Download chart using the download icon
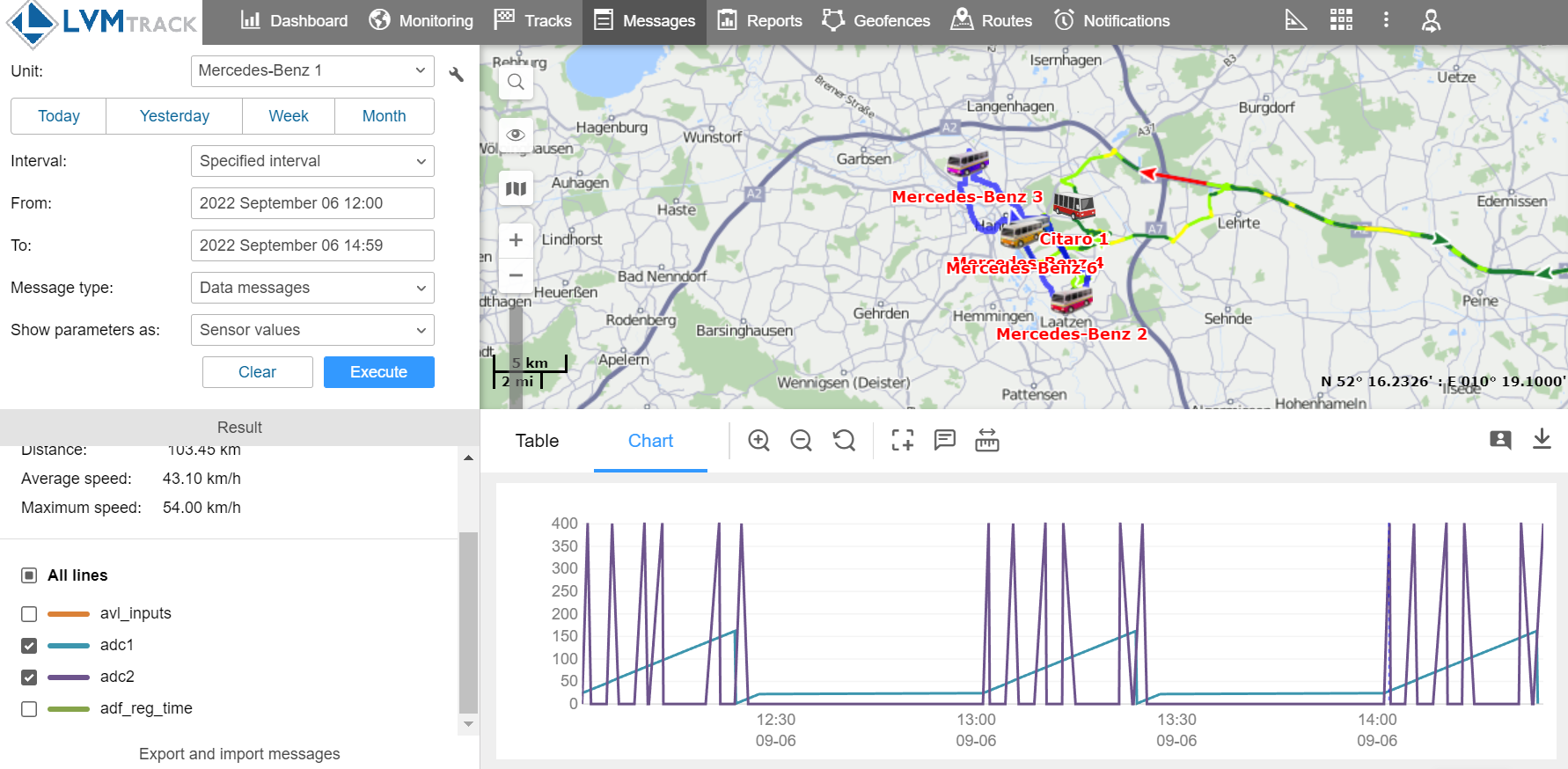Viewport: 1568px width, 769px height. (1542, 439)
